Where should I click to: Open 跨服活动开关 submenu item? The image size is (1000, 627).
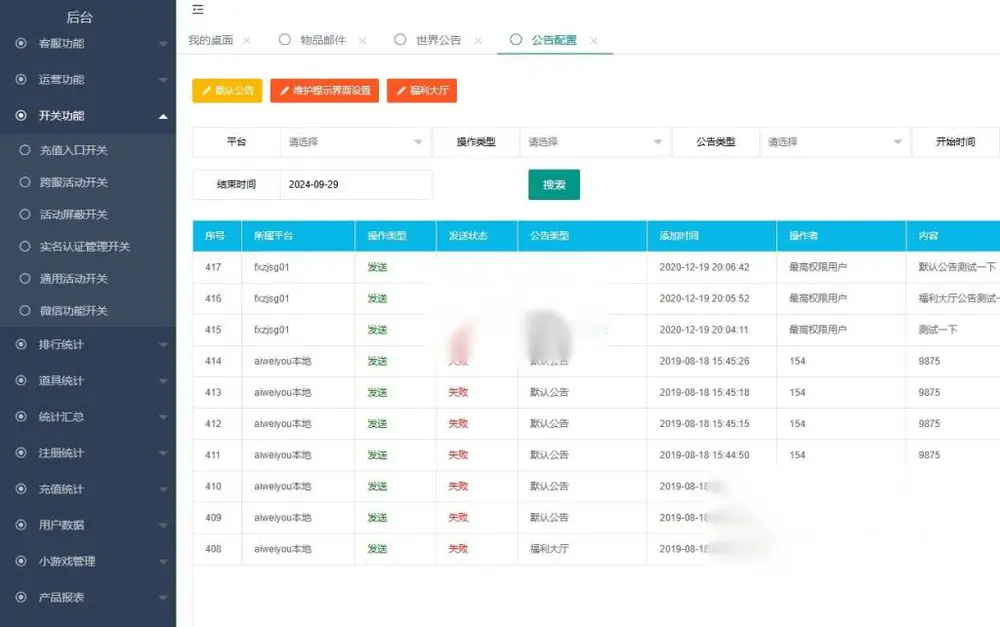tap(88, 182)
